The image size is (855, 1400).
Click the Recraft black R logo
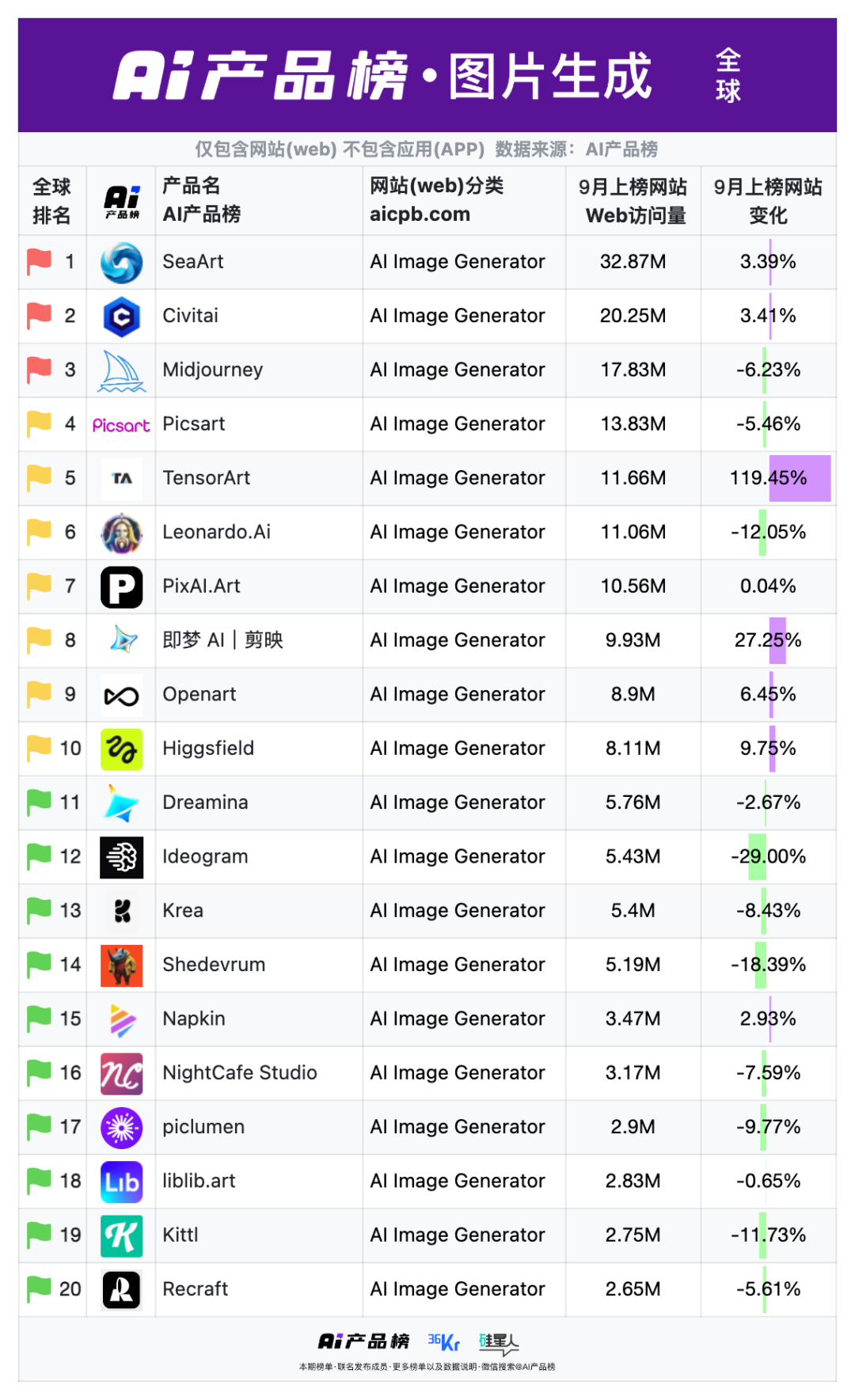point(121,1290)
